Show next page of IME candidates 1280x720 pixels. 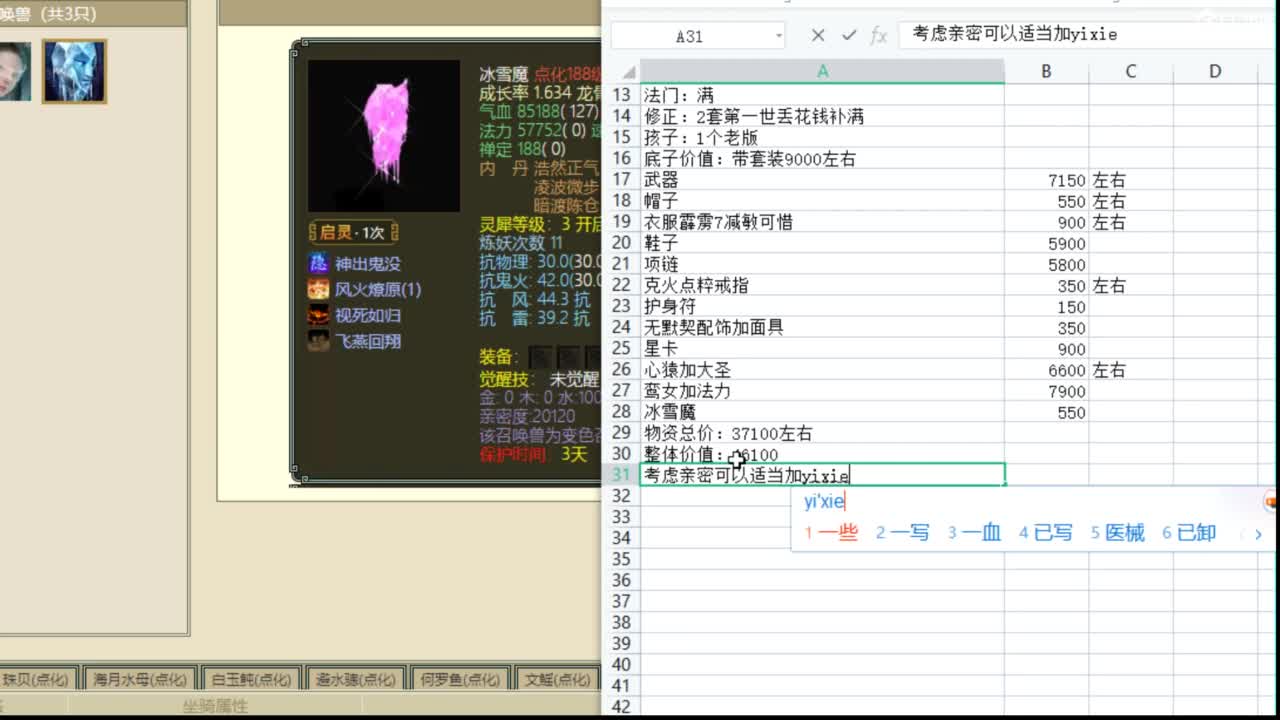pos(1258,534)
